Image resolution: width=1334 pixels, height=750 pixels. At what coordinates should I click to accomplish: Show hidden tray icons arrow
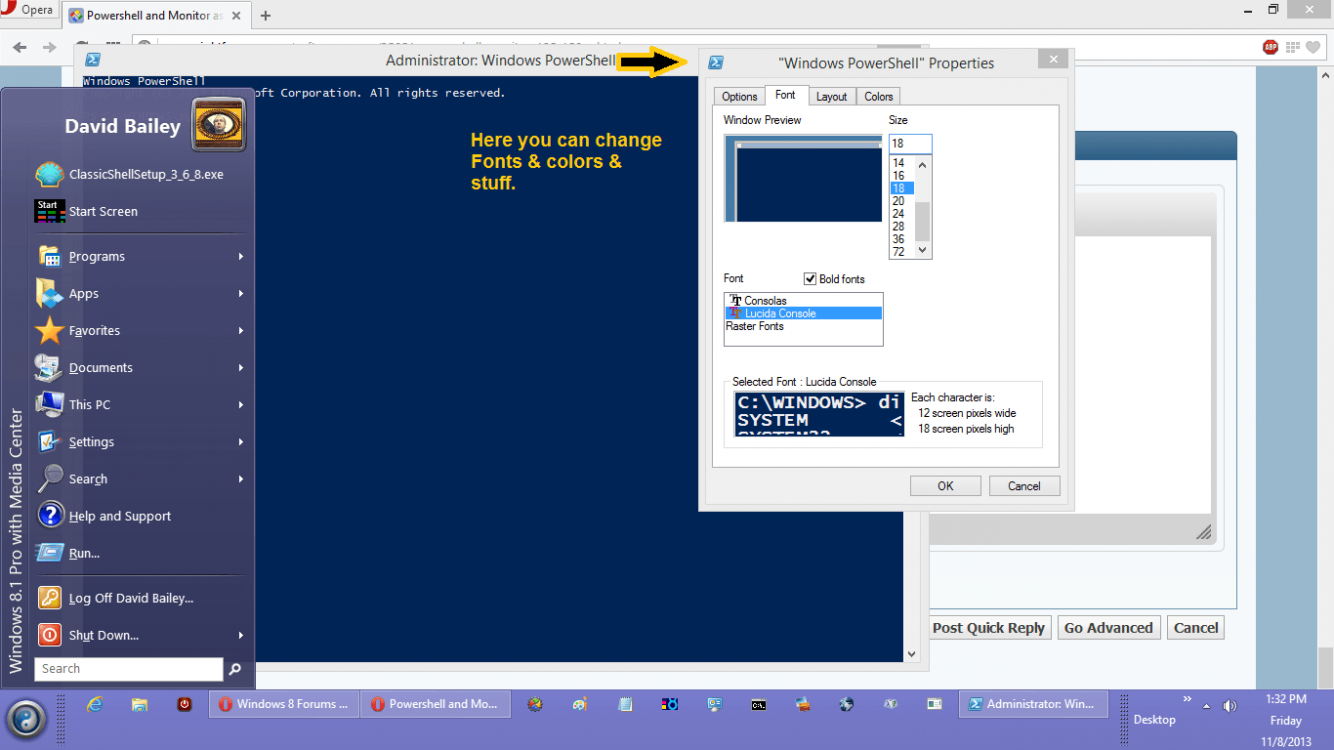tap(1206, 706)
